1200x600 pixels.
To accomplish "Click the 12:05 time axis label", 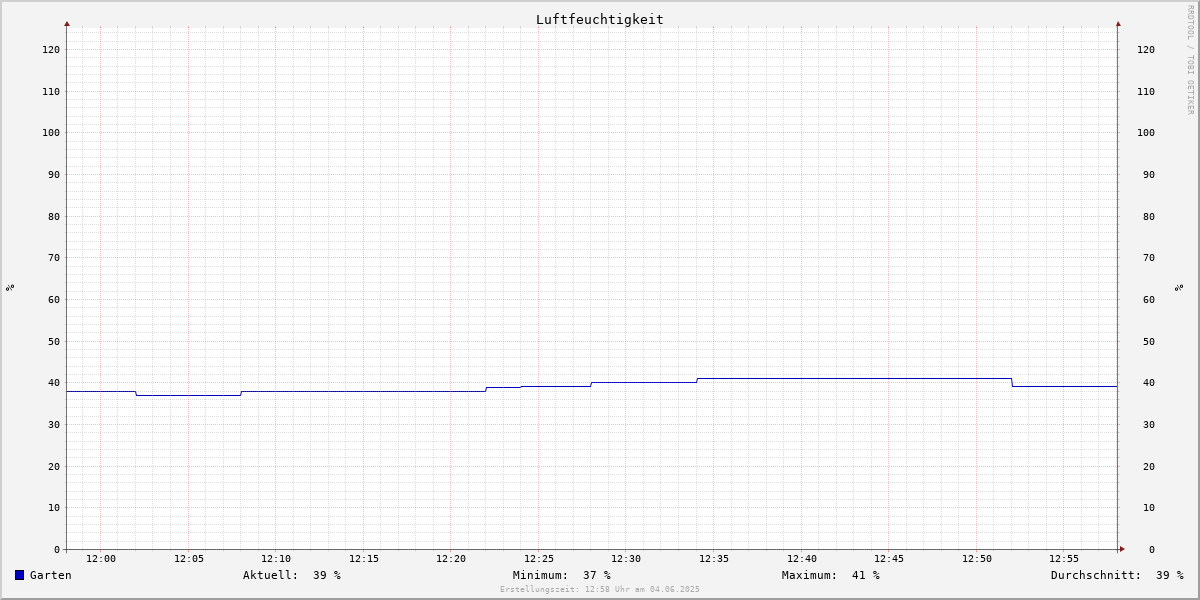I will [189, 559].
